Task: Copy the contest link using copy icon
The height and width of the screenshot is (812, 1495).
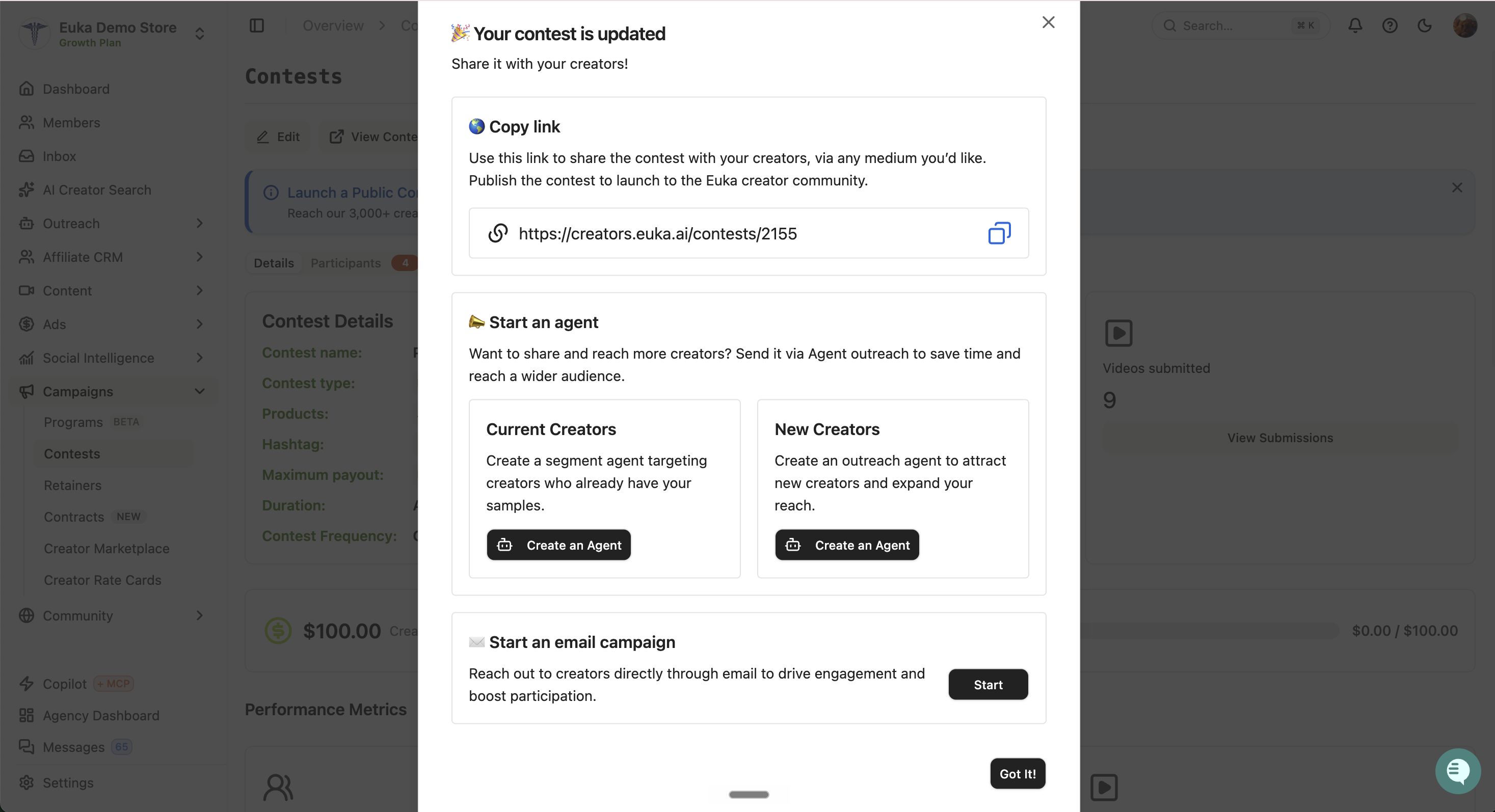Action: point(999,233)
